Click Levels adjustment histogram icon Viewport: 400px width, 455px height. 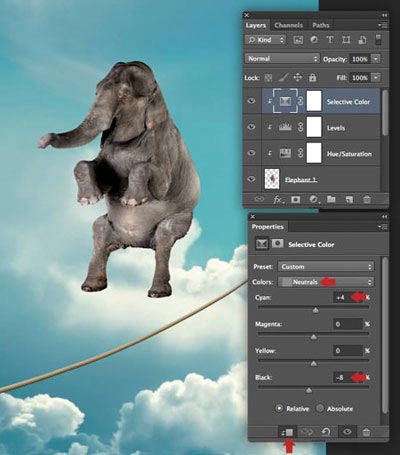tap(285, 127)
